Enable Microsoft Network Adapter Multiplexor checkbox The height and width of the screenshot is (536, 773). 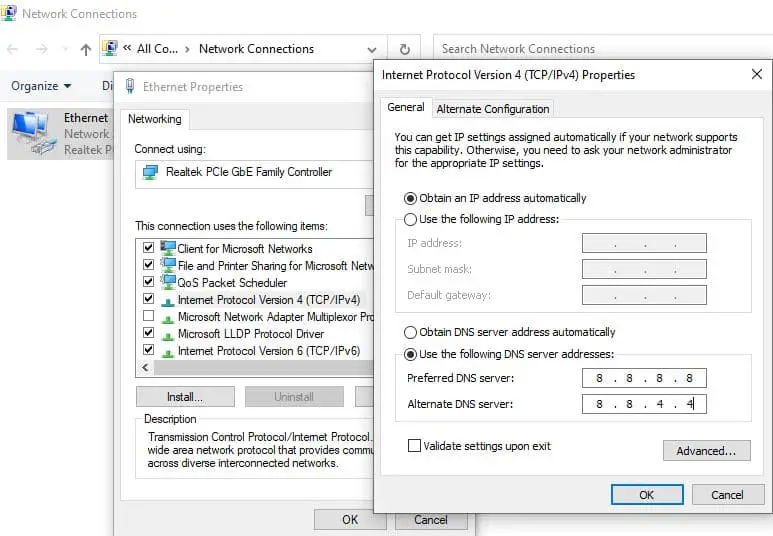point(149,317)
